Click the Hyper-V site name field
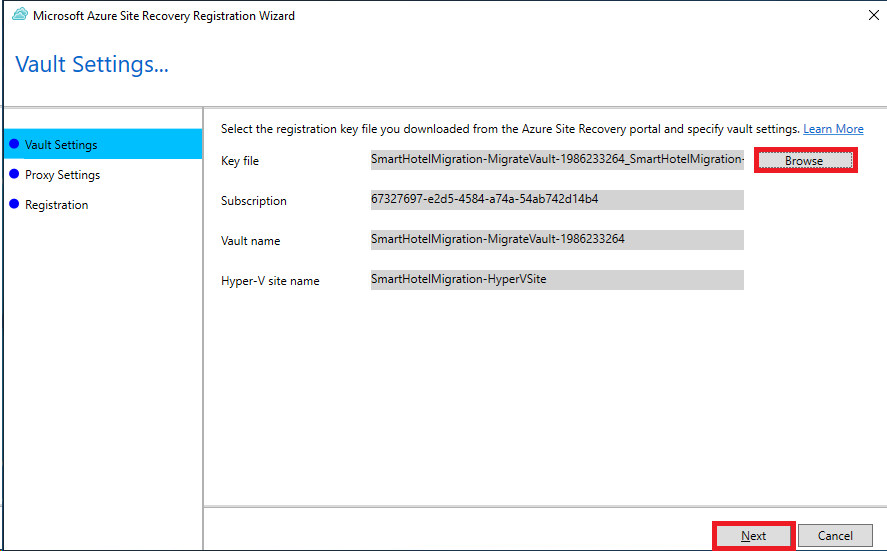The width and height of the screenshot is (887, 551). point(557,280)
